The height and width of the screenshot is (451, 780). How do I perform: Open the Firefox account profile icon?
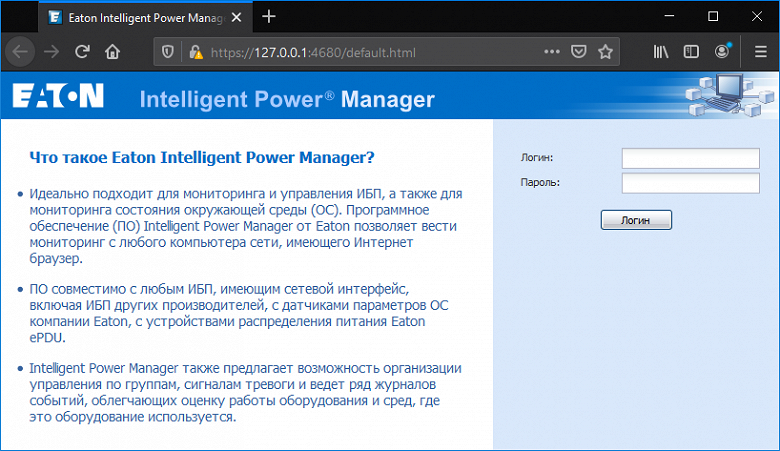(x=723, y=52)
